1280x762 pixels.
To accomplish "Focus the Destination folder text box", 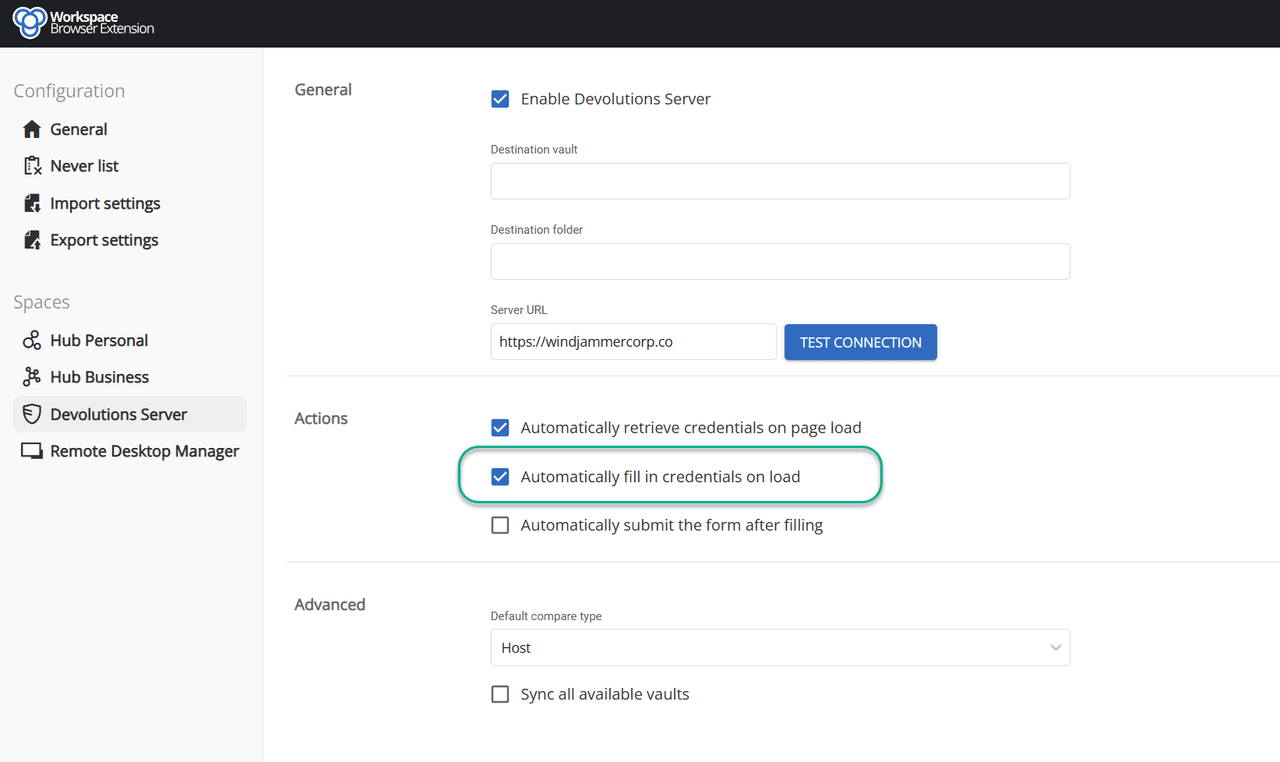I will [x=780, y=262].
